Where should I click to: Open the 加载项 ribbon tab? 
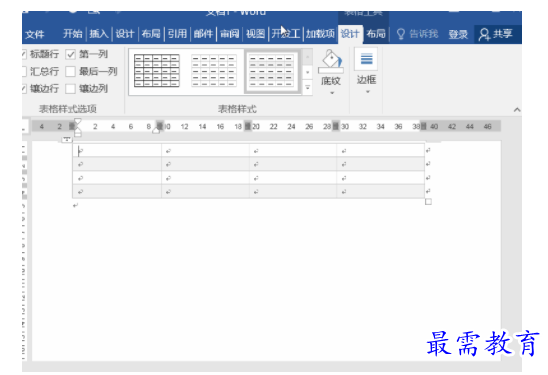(x=320, y=34)
